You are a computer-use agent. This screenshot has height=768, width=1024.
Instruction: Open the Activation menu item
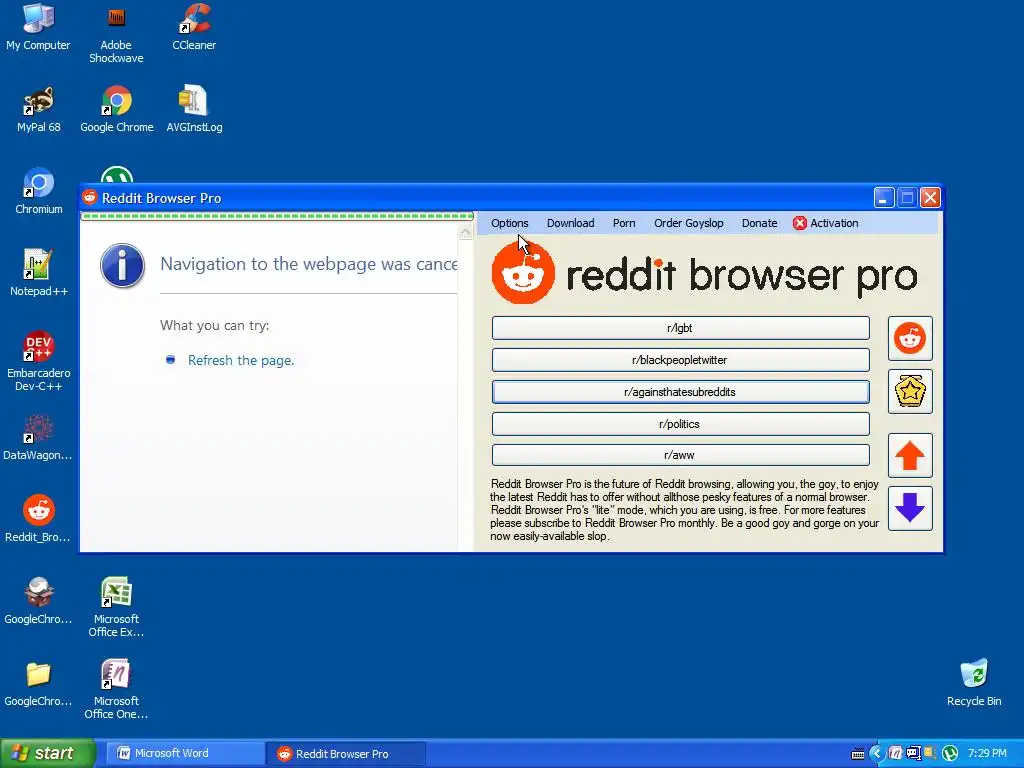(826, 223)
